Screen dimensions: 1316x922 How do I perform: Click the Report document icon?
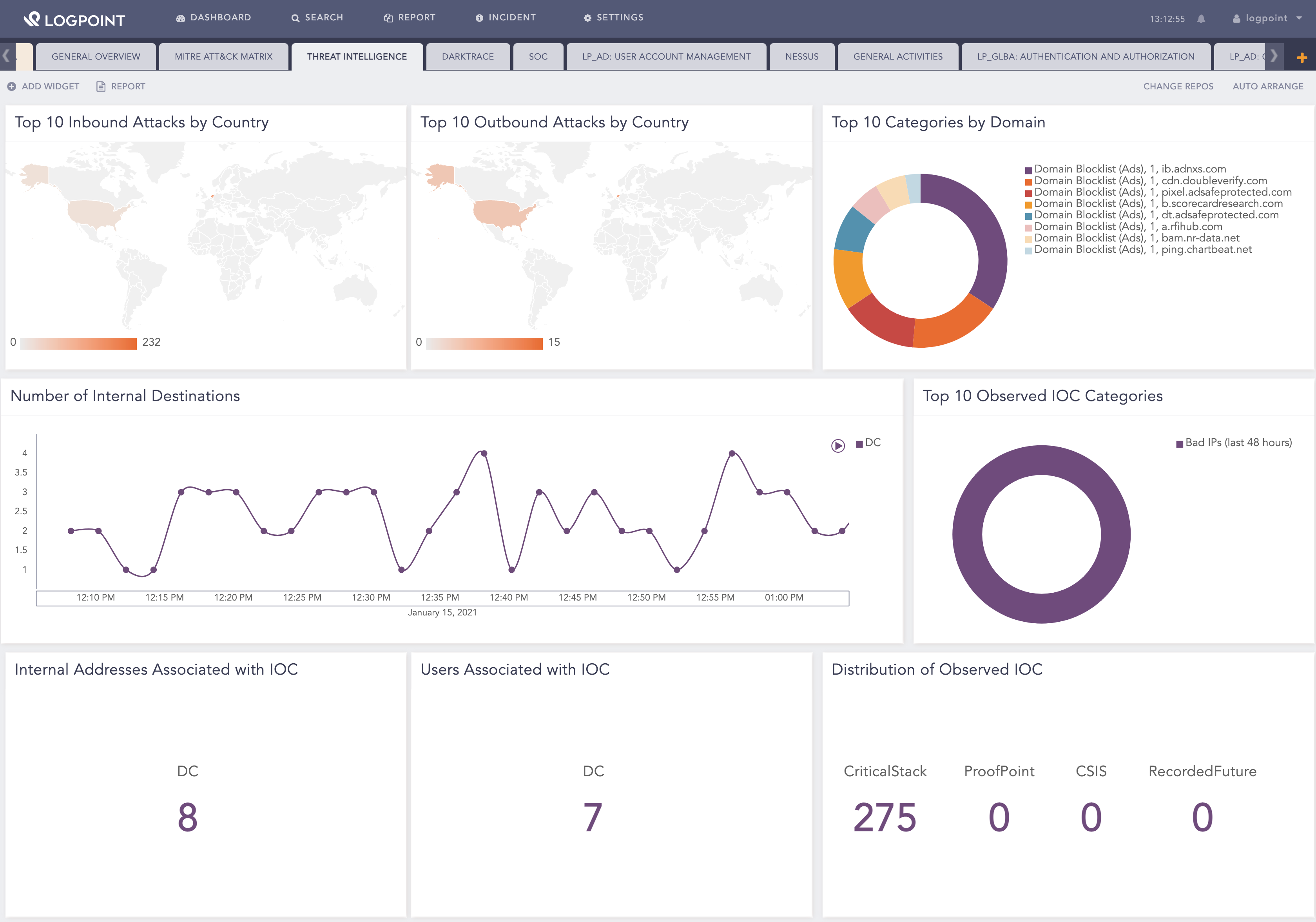[x=101, y=87]
